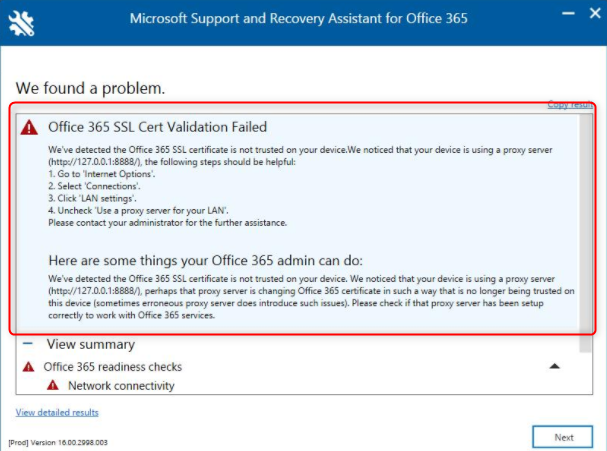This screenshot has height=451, width=607.
Task: Click the 'We found a problem.' heading
Action: [x=90, y=88]
